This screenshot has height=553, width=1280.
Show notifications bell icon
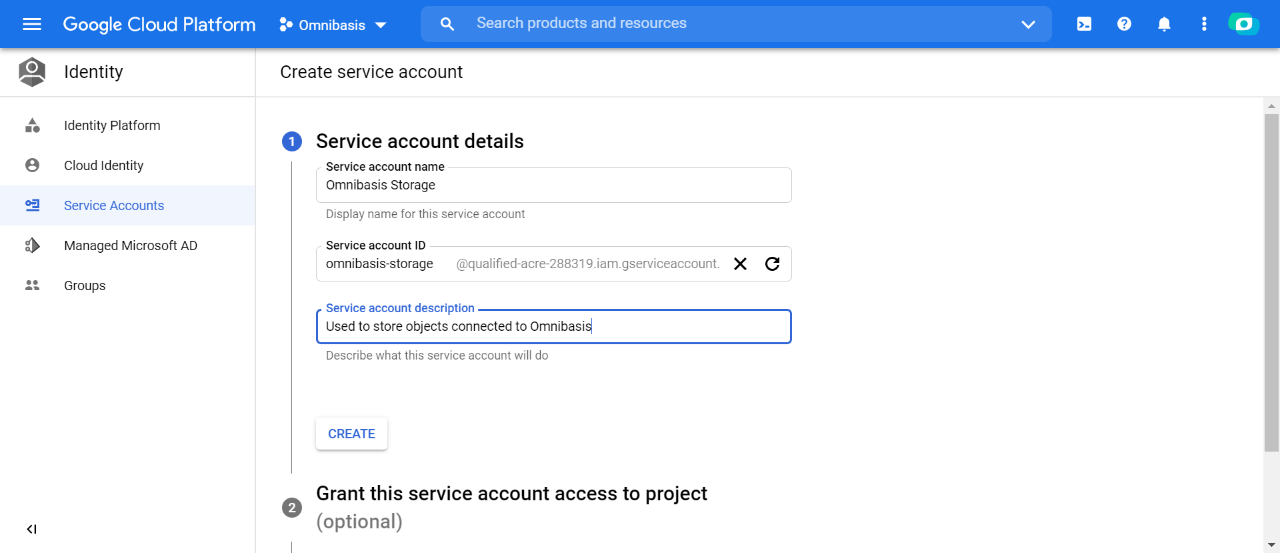tap(1164, 24)
